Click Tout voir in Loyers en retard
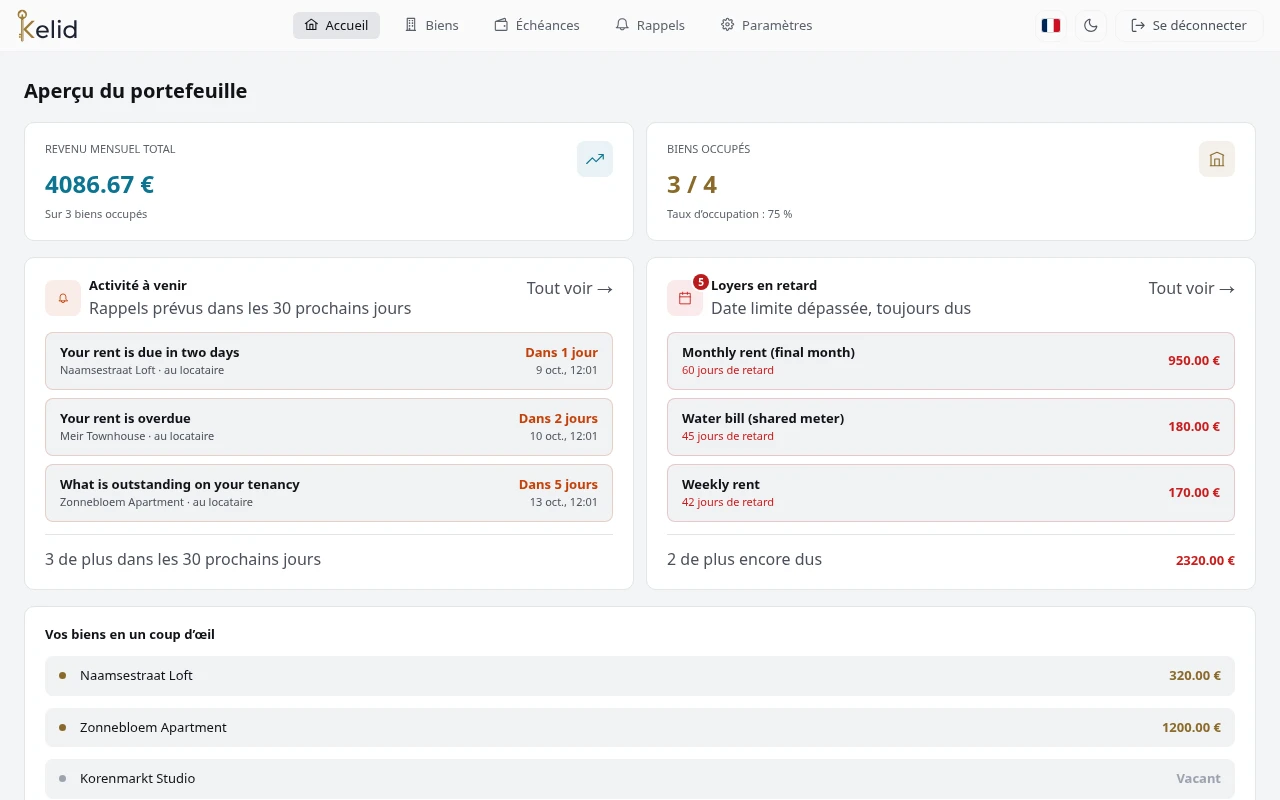The image size is (1280, 800). tap(1192, 288)
